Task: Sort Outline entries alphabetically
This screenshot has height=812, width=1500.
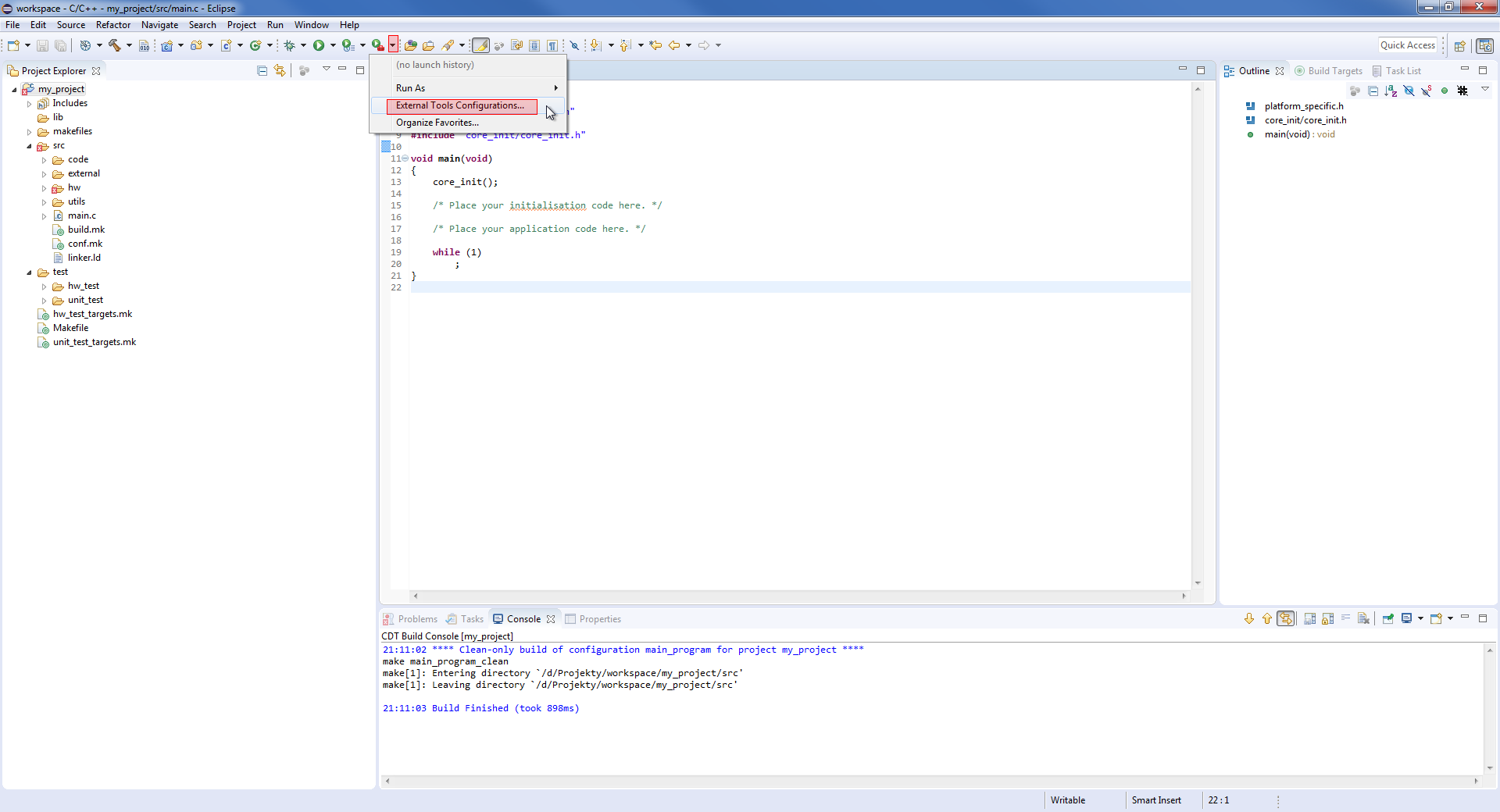Action: tap(1391, 91)
